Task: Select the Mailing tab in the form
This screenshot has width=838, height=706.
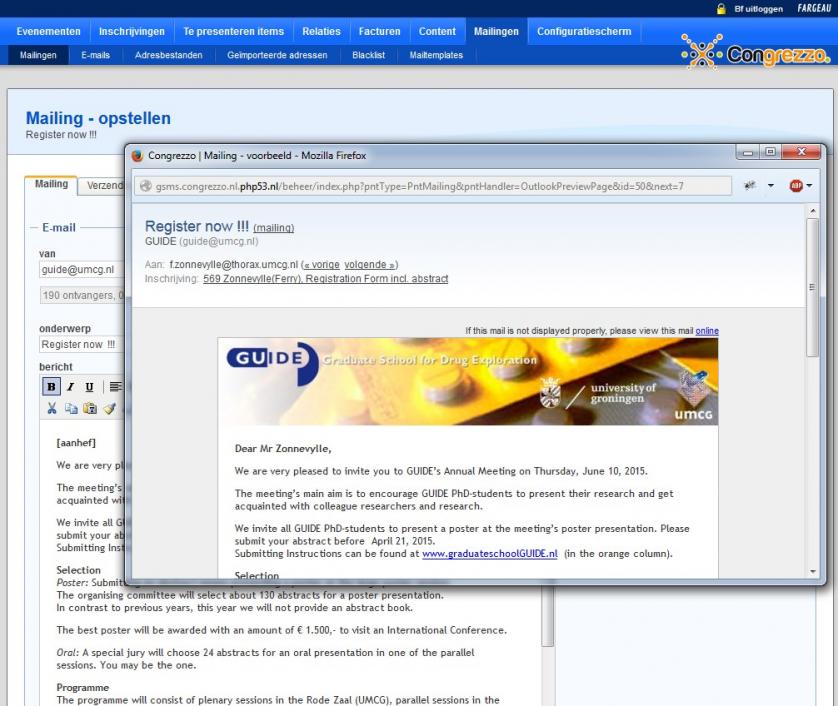Action: (x=51, y=184)
